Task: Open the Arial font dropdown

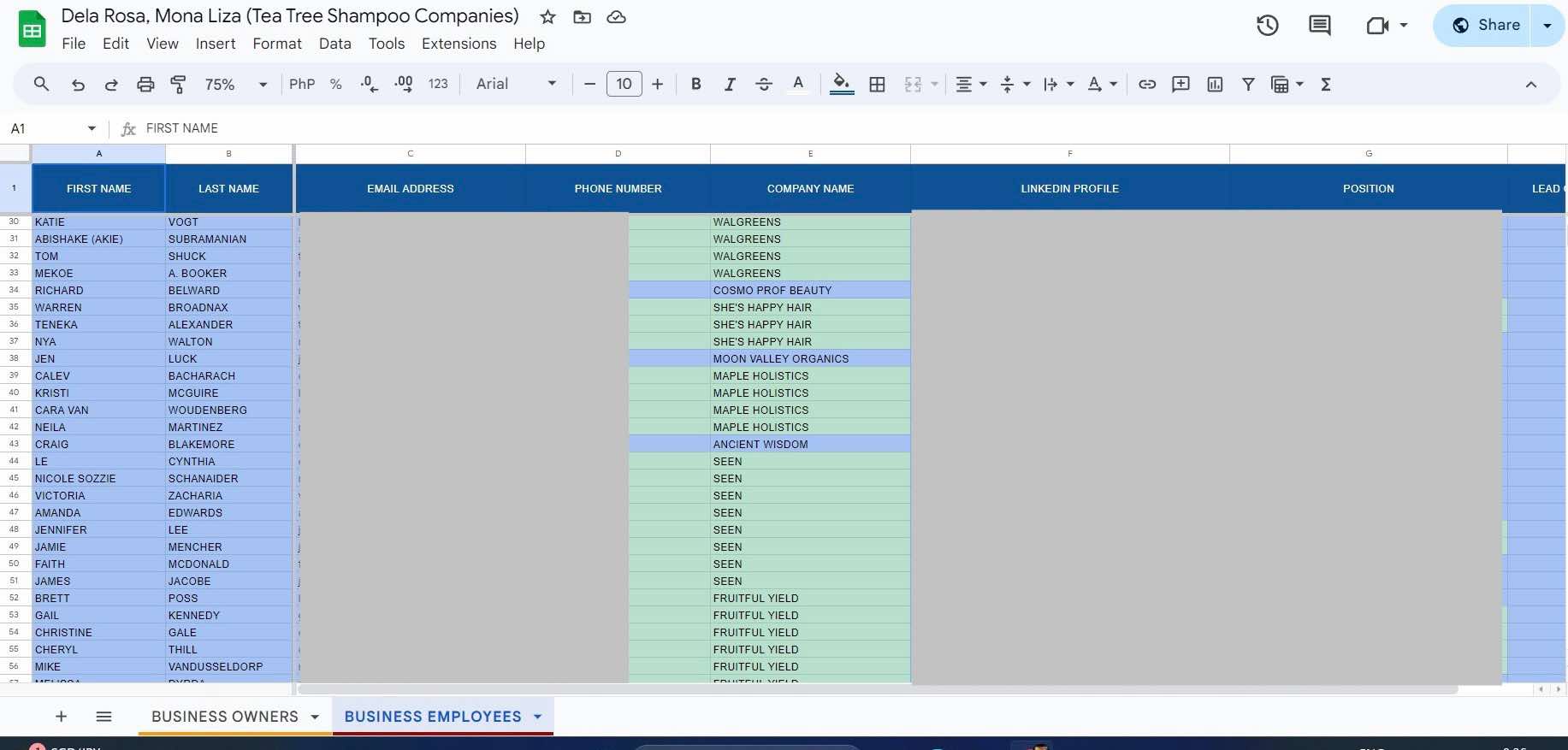Action: coord(516,84)
